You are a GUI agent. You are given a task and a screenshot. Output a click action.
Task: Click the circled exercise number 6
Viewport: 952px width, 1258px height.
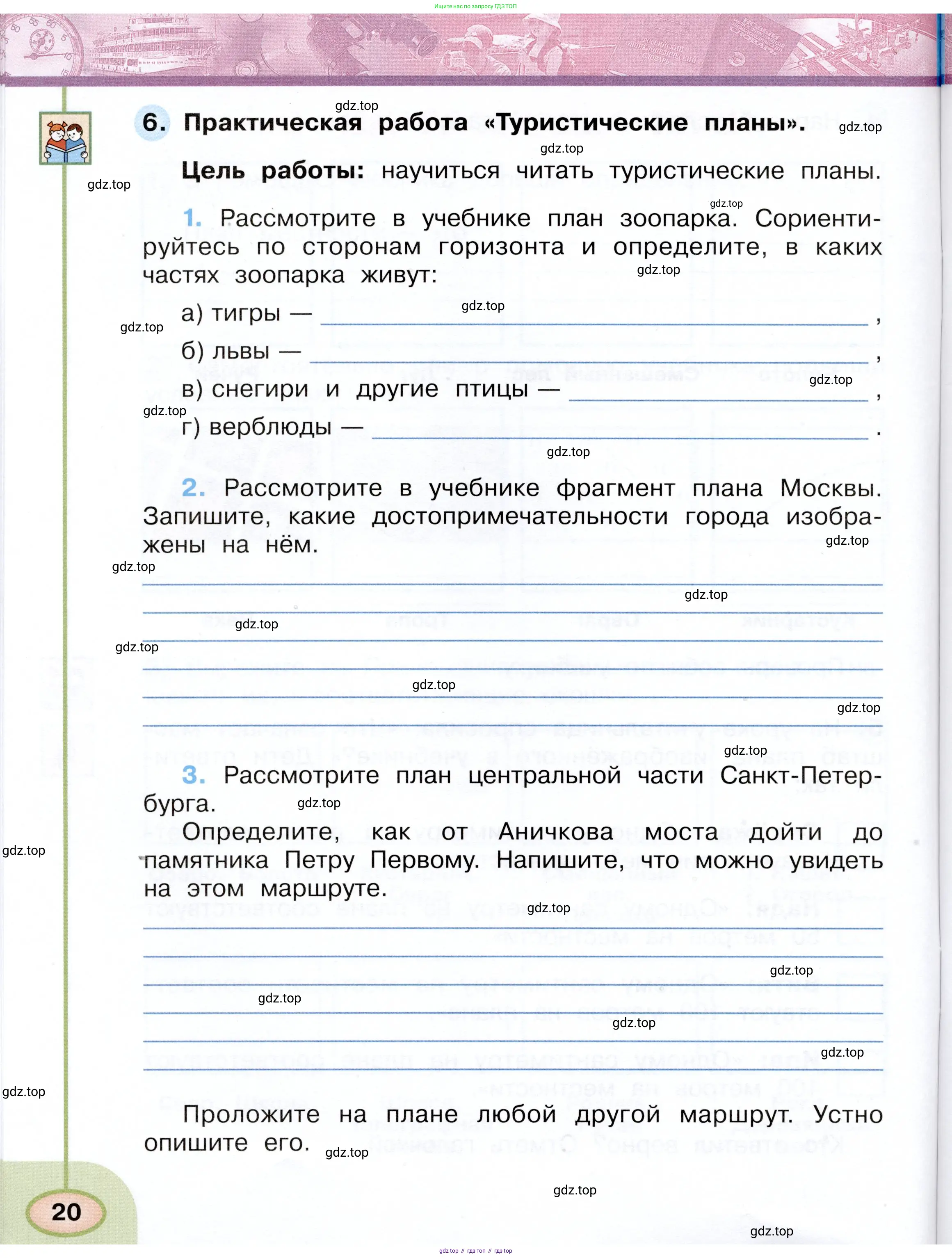153,122
